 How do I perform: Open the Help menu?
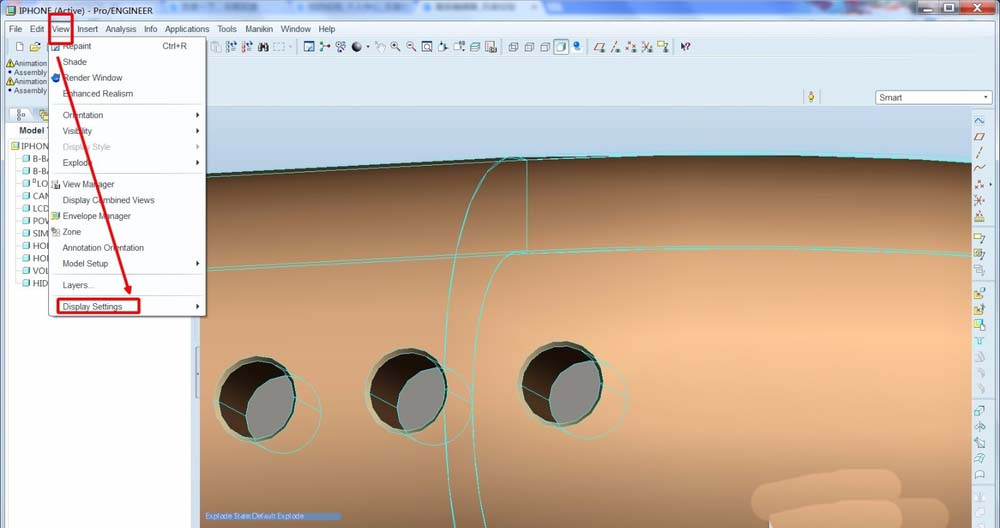(327, 29)
